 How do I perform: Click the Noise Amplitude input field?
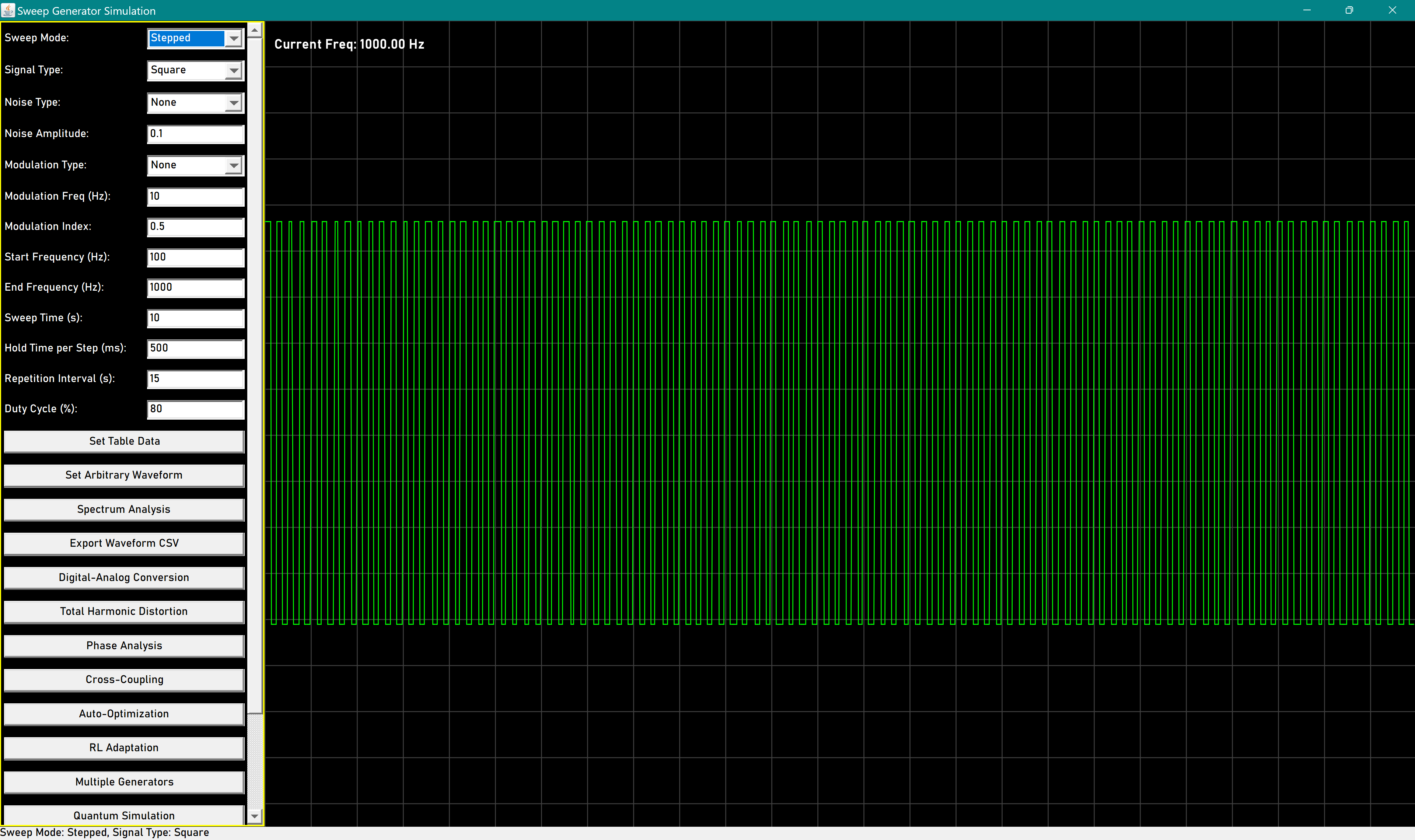(195, 134)
